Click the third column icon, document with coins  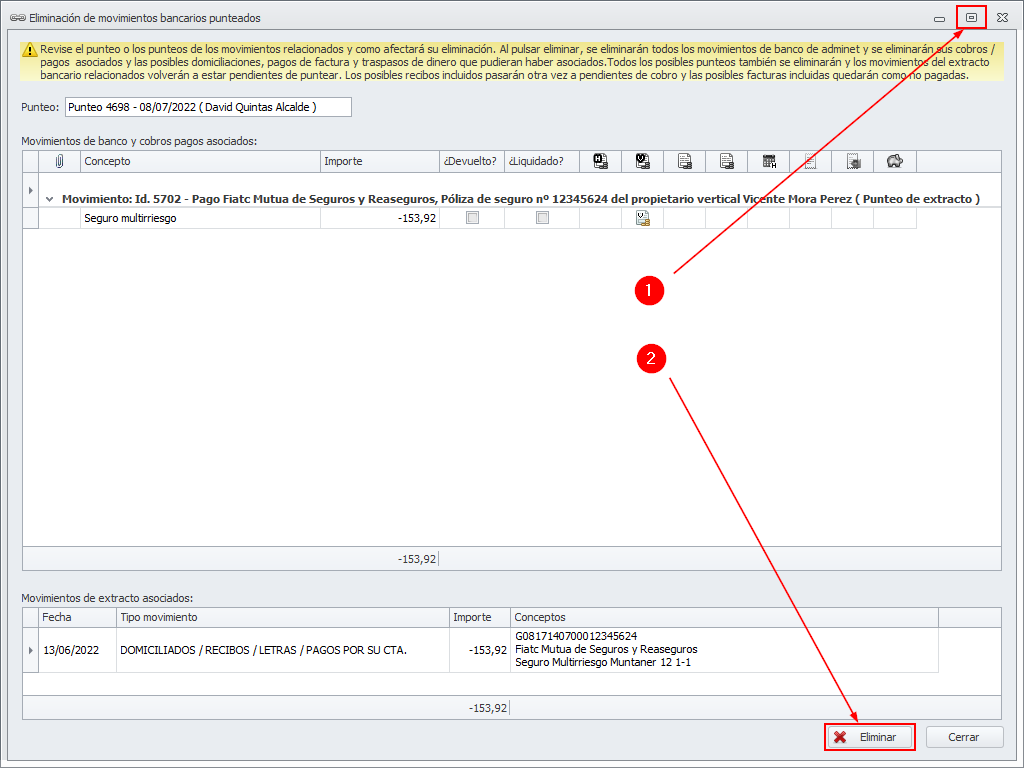[684, 161]
